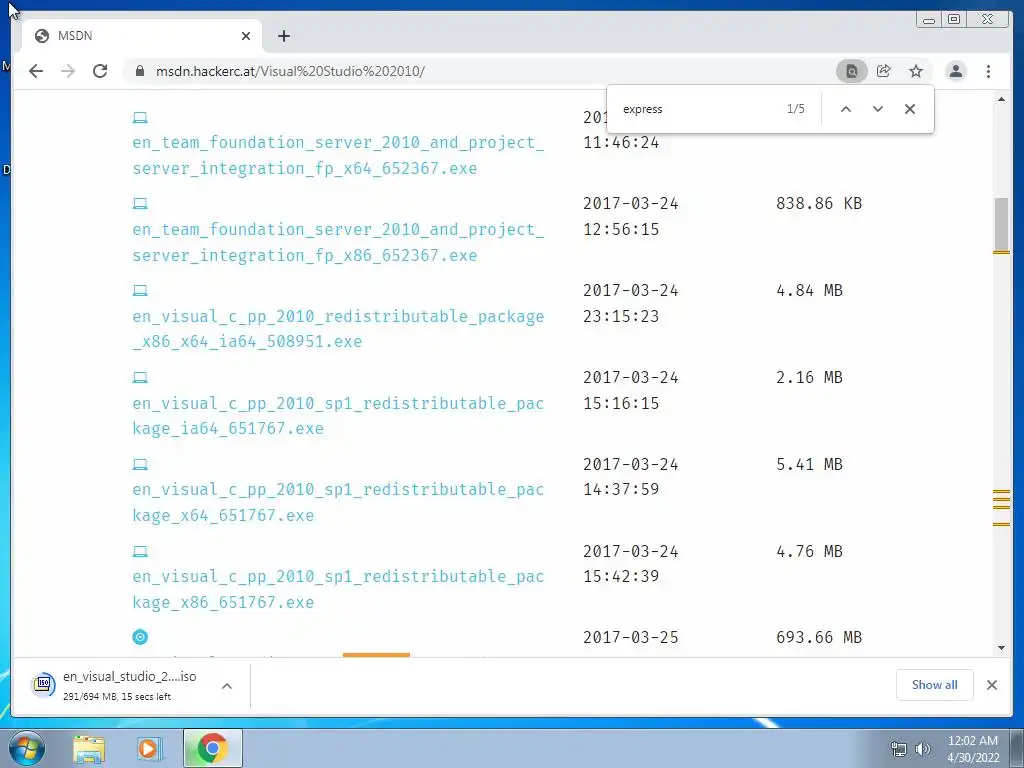Click the find box containing 'express'
The width and height of the screenshot is (1024, 768).
pyautogui.click(x=699, y=109)
